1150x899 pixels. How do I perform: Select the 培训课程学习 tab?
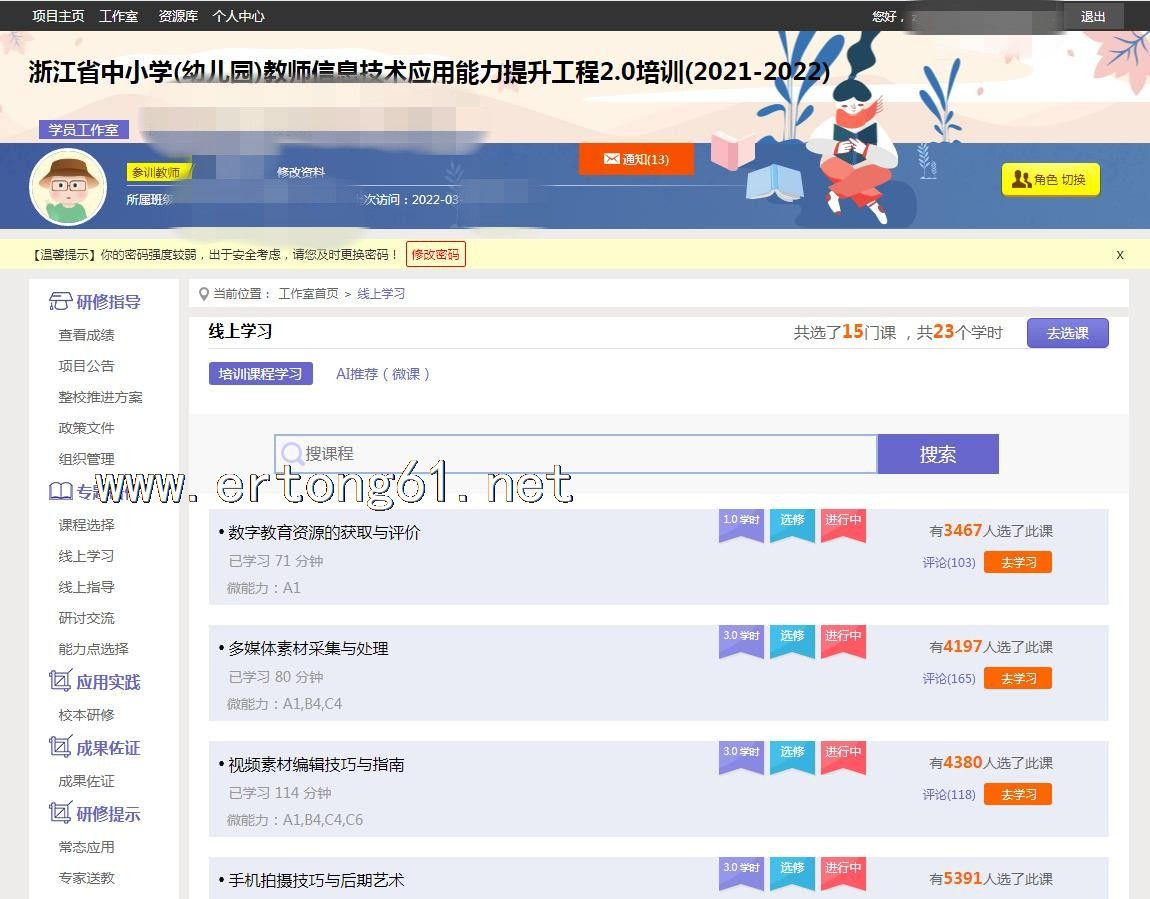260,374
